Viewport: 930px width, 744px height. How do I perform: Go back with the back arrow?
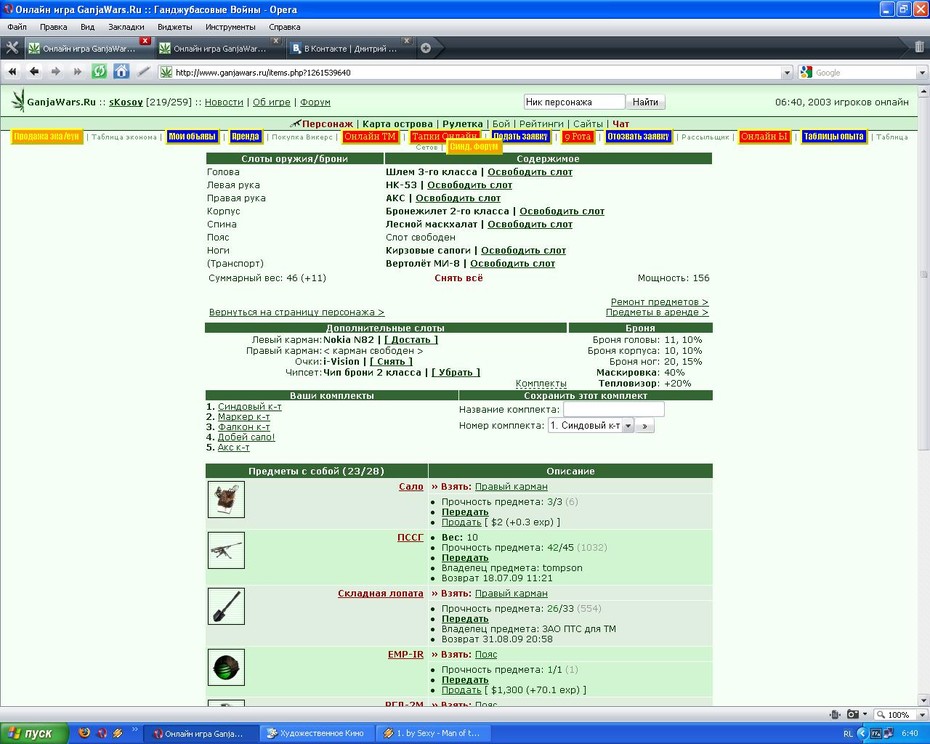(34, 72)
